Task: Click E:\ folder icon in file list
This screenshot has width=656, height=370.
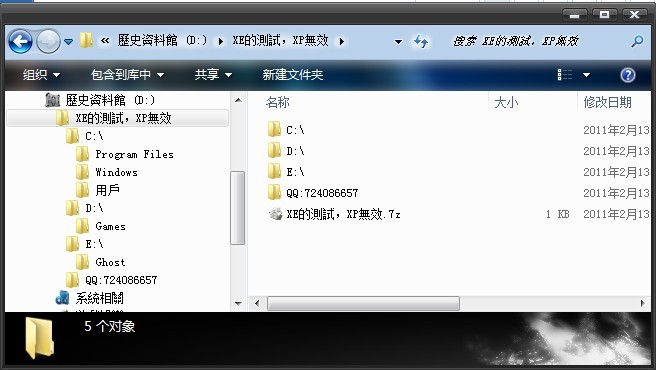Action: pos(274,171)
